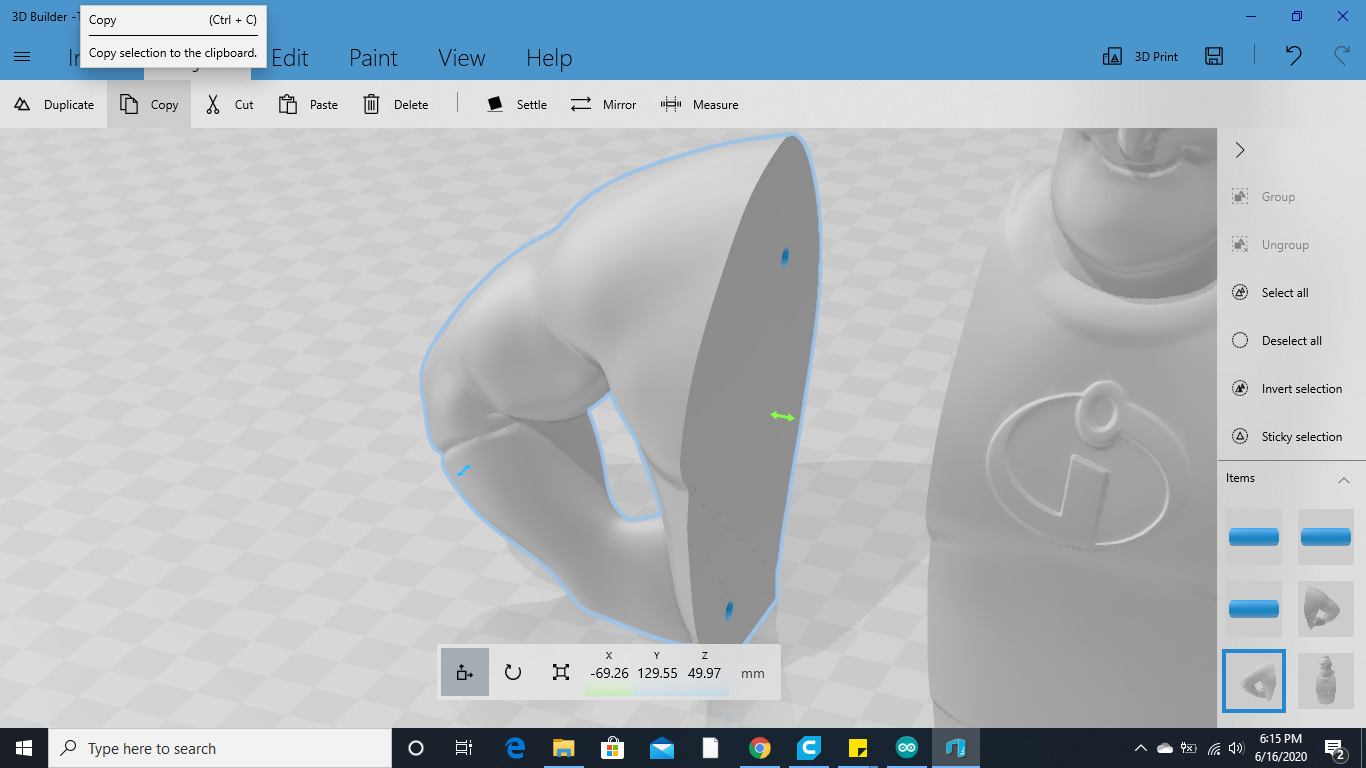Open the mm units selector
Image resolution: width=1366 pixels, height=768 pixels.
click(x=753, y=673)
